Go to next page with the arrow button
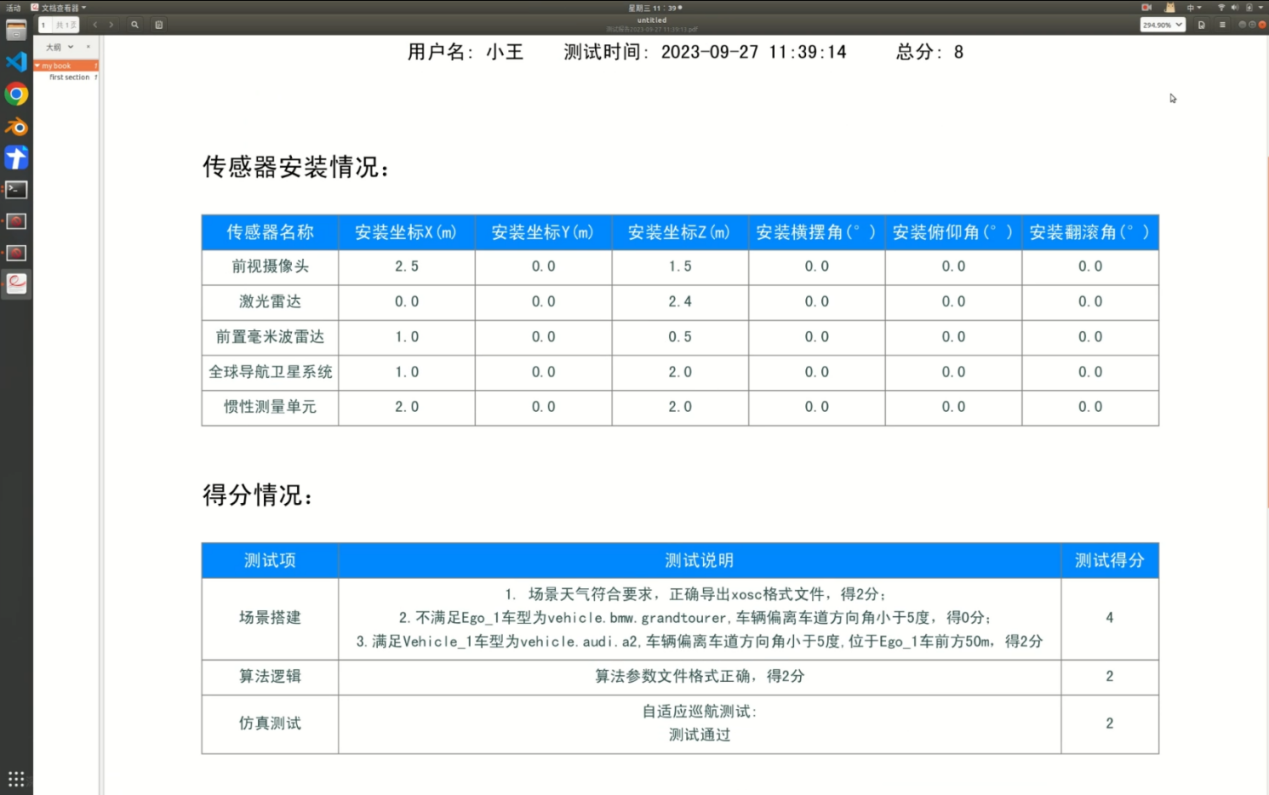1269x795 pixels. tap(111, 24)
